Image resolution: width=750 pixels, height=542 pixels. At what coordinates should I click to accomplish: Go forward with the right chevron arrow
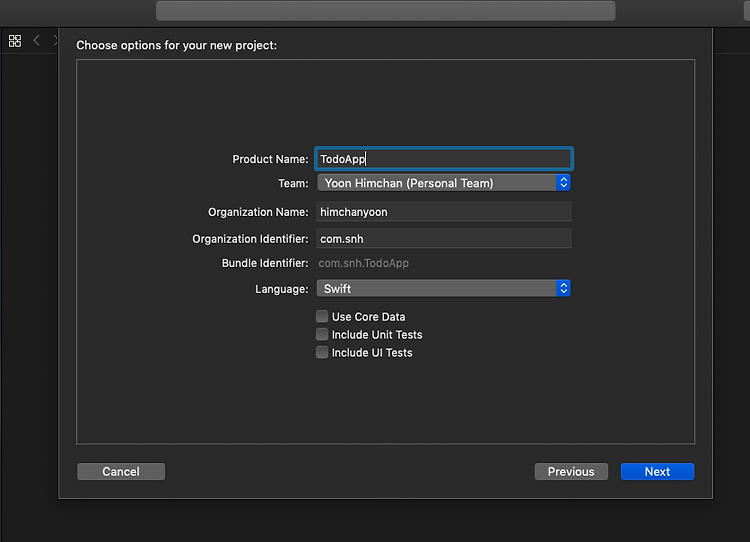(55, 40)
